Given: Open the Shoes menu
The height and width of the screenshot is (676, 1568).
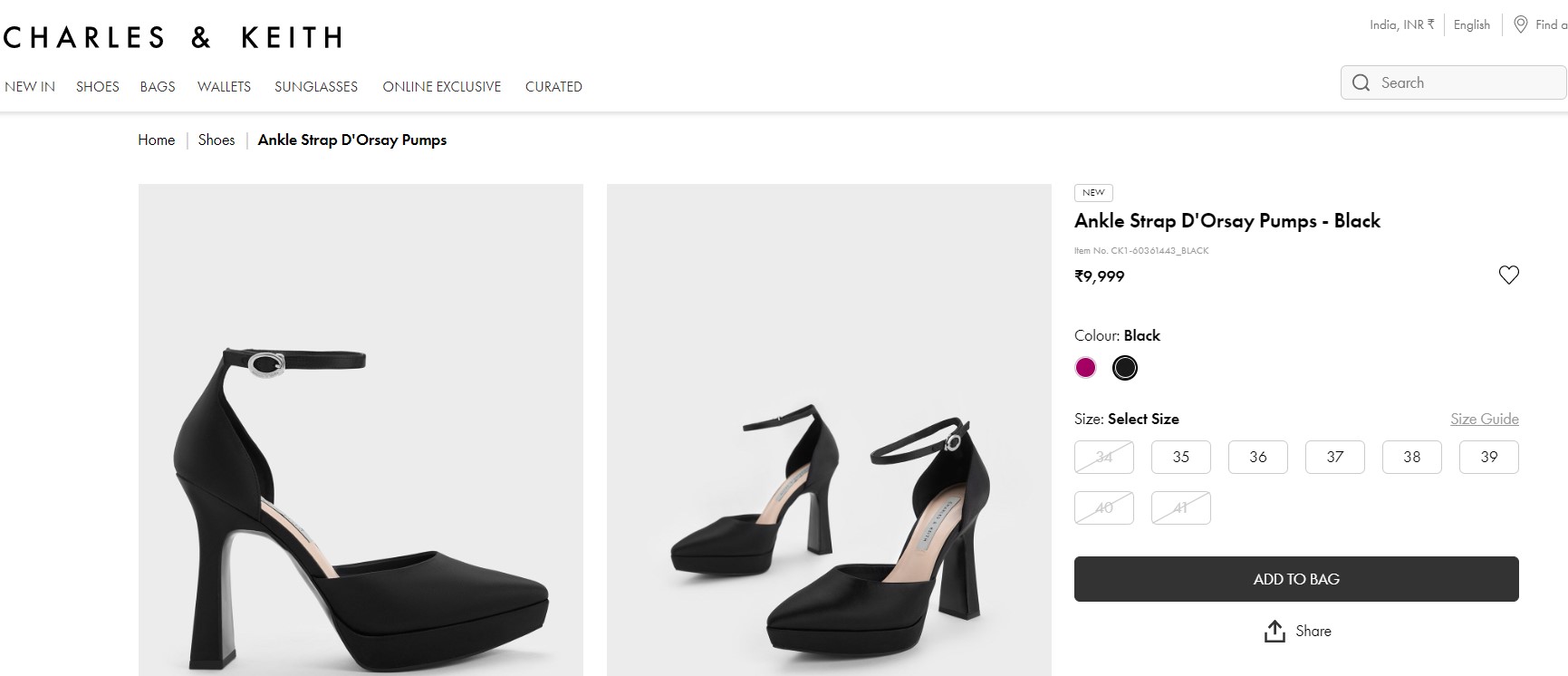Looking at the screenshot, I should 98,87.
